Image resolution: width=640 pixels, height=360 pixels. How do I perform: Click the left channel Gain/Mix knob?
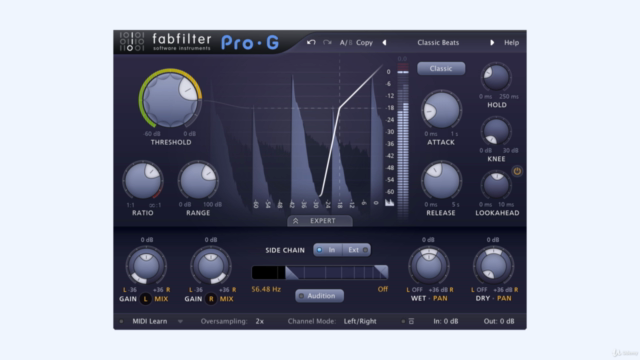[146, 266]
